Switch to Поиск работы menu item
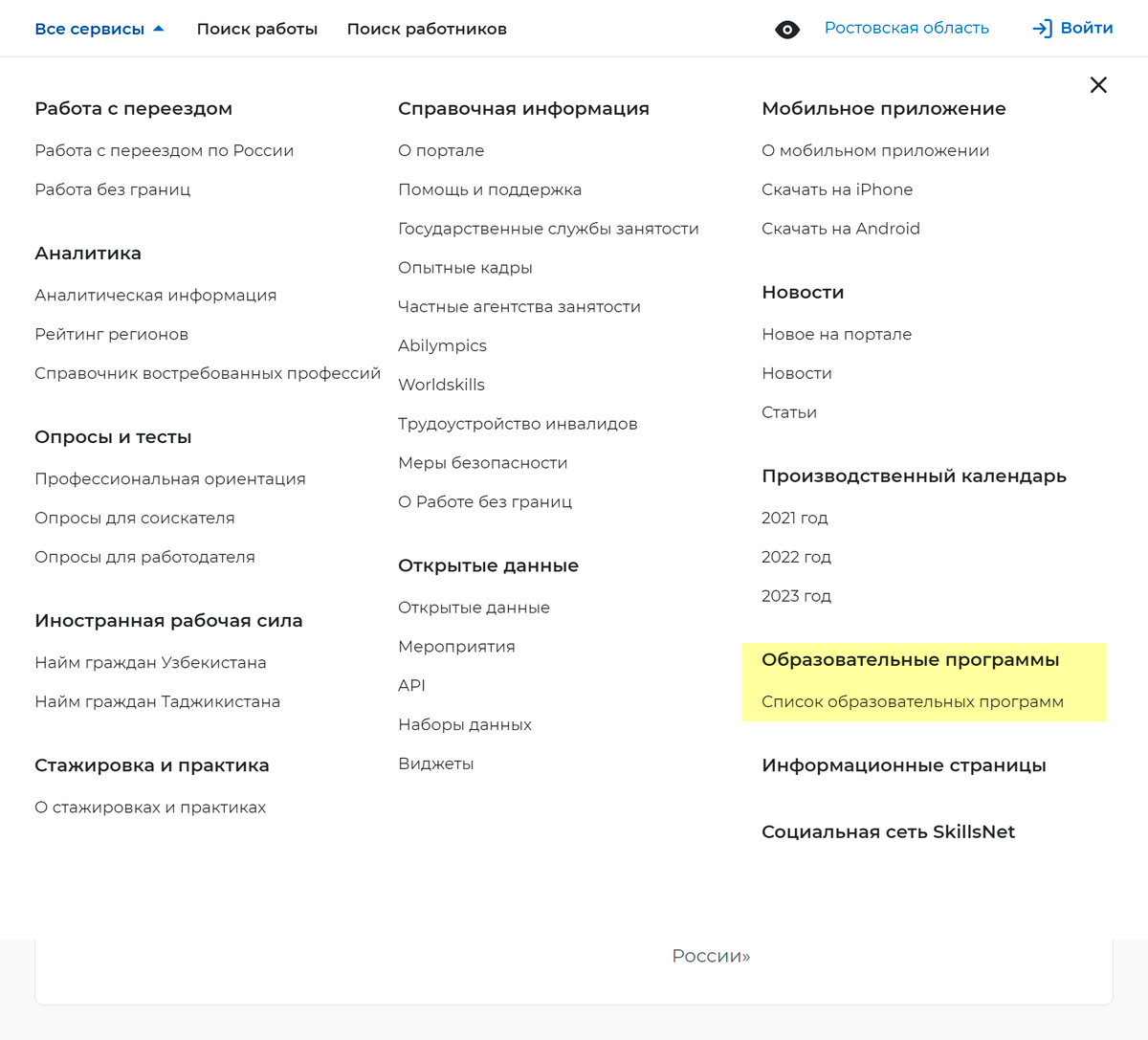Viewport: 1148px width, 1040px height. click(x=256, y=29)
